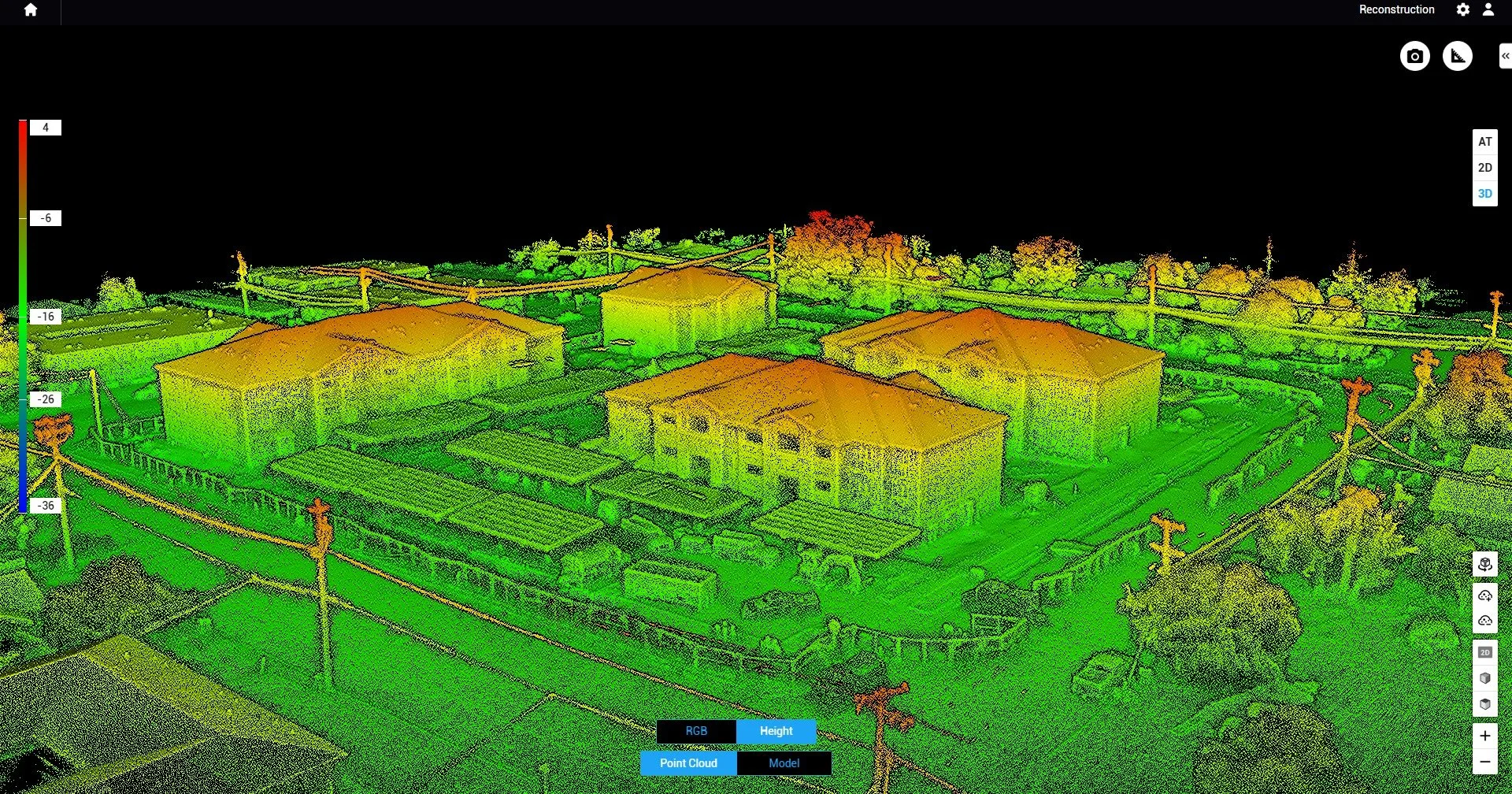The width and height of the screenshot is (1512, 794).
Task: Adjust the height color scale gradient
Action: 24,315
